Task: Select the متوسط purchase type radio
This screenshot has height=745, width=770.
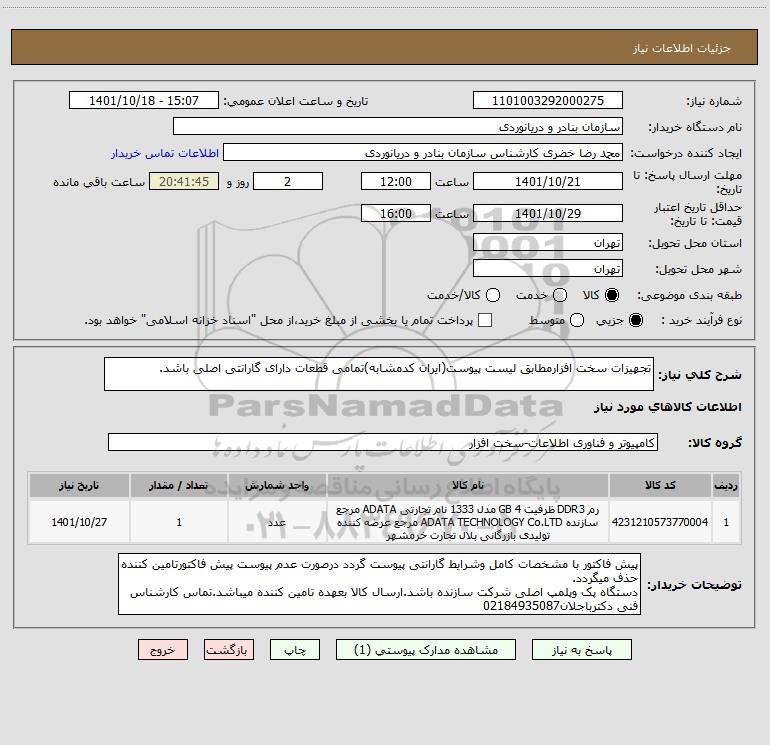Action: click(577, 320)
